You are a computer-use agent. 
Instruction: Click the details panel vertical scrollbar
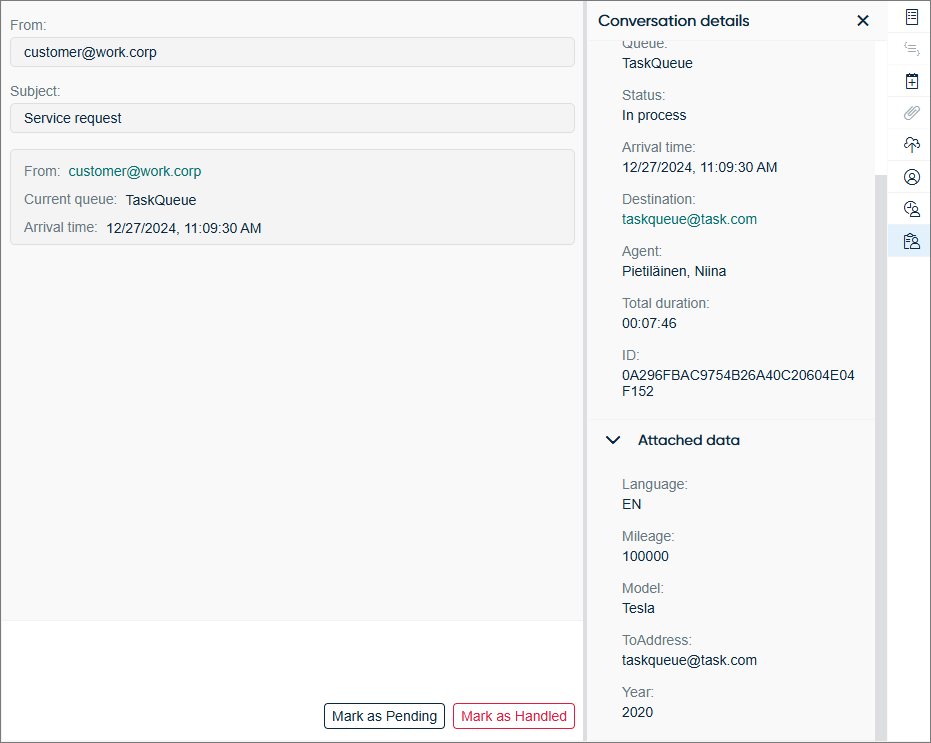click(881, 457)
